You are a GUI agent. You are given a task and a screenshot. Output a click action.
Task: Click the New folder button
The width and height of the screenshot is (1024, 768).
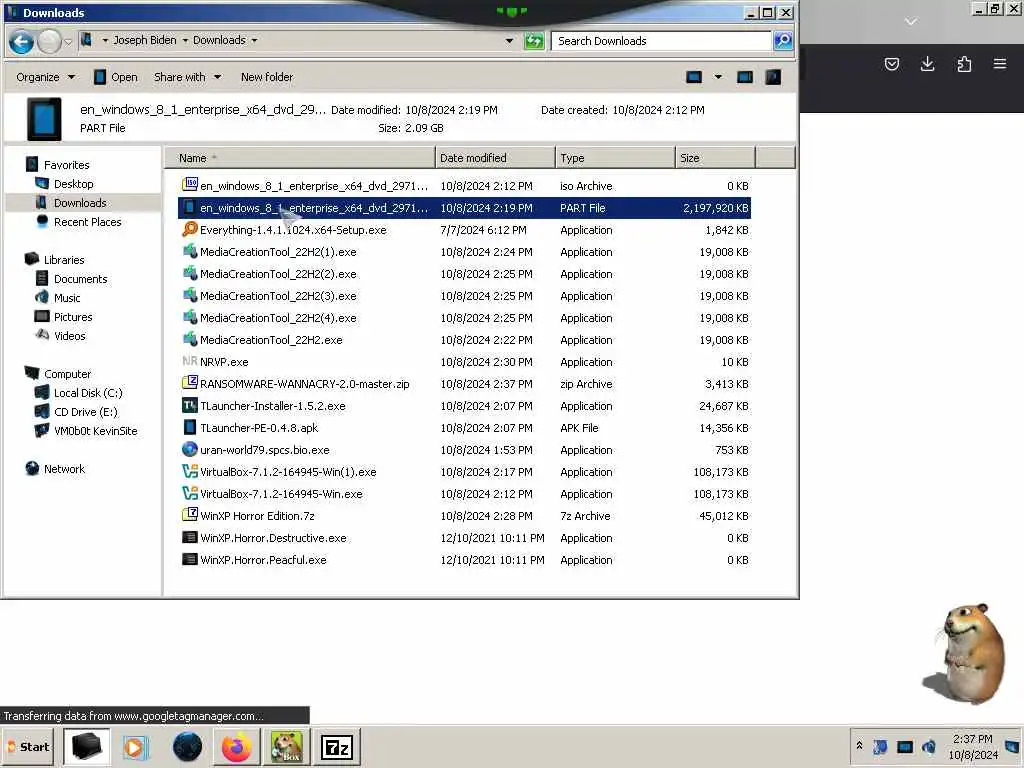pos(266,77)
